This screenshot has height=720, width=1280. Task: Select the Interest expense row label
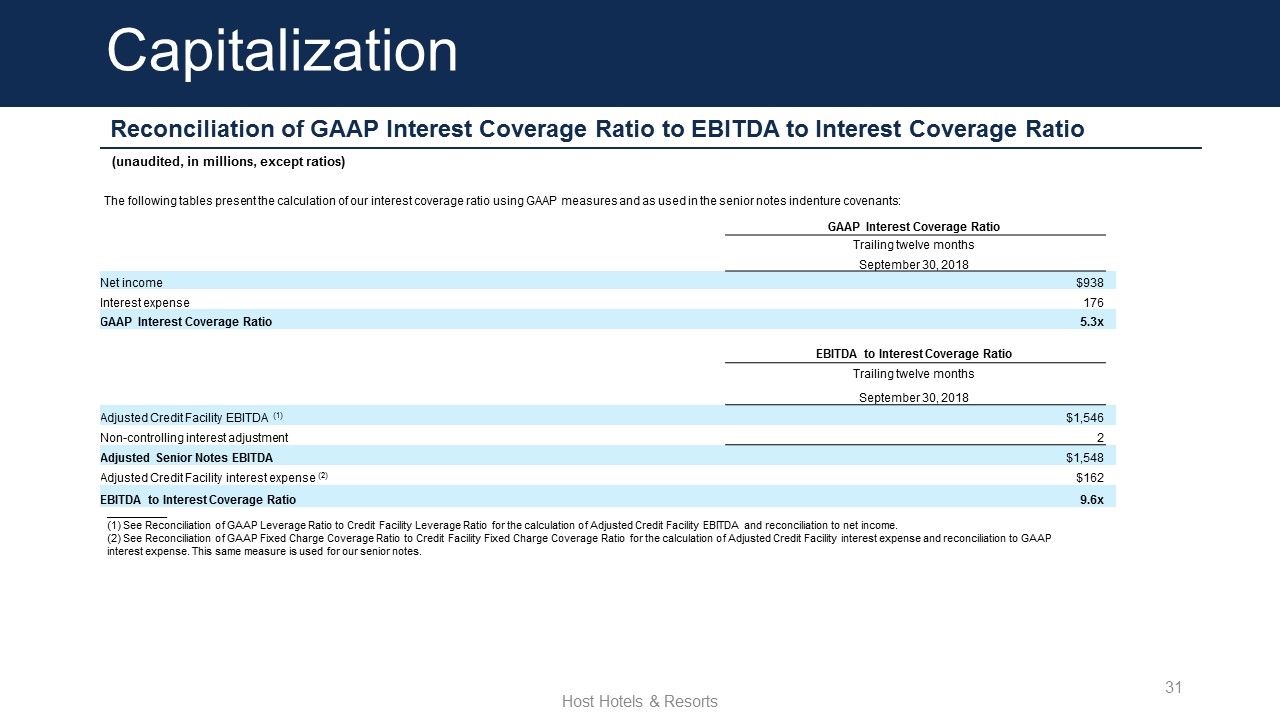[x=144, y=302]
